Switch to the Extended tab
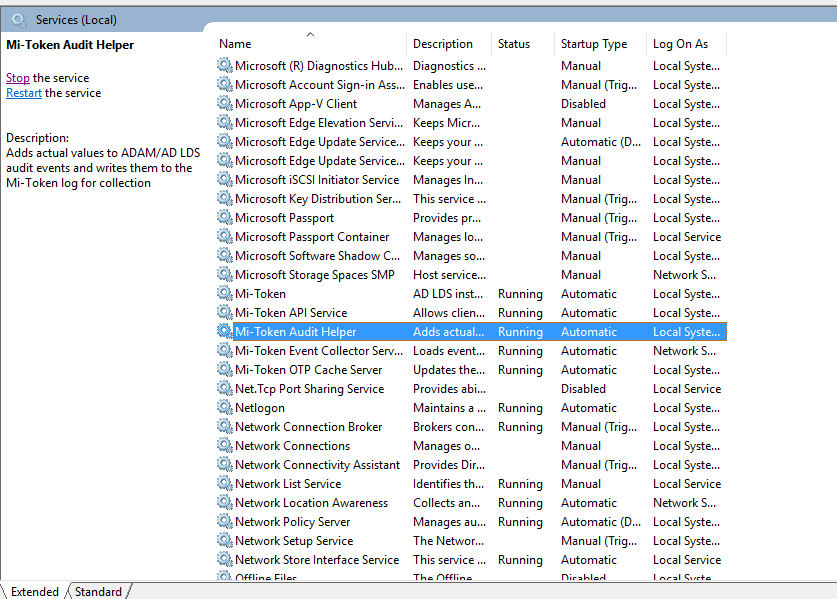The height and width of the screenshot is (599, 837). pyautogui.click(x=35, y=592)
